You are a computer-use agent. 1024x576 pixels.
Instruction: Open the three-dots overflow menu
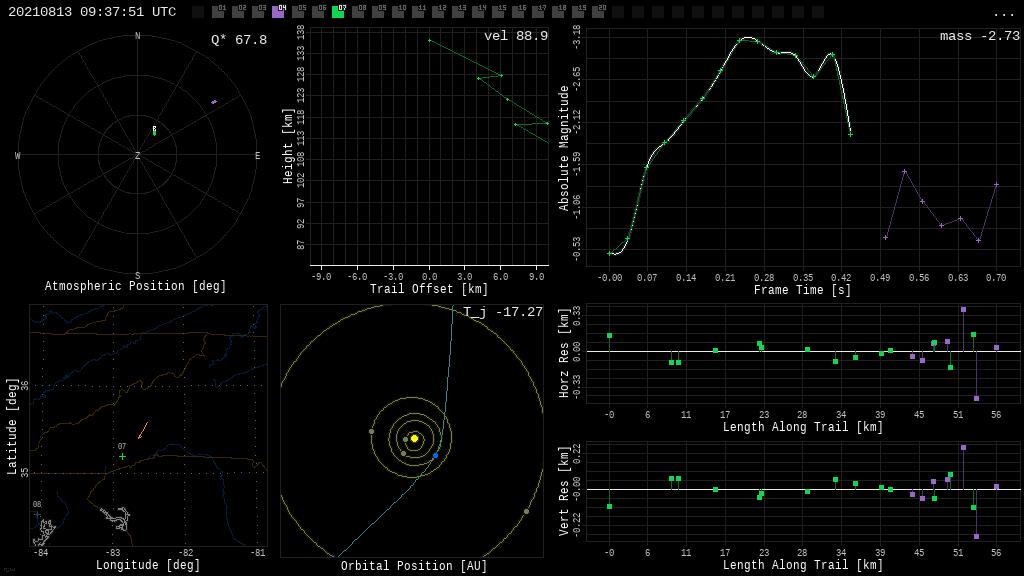pos(1003,13)
